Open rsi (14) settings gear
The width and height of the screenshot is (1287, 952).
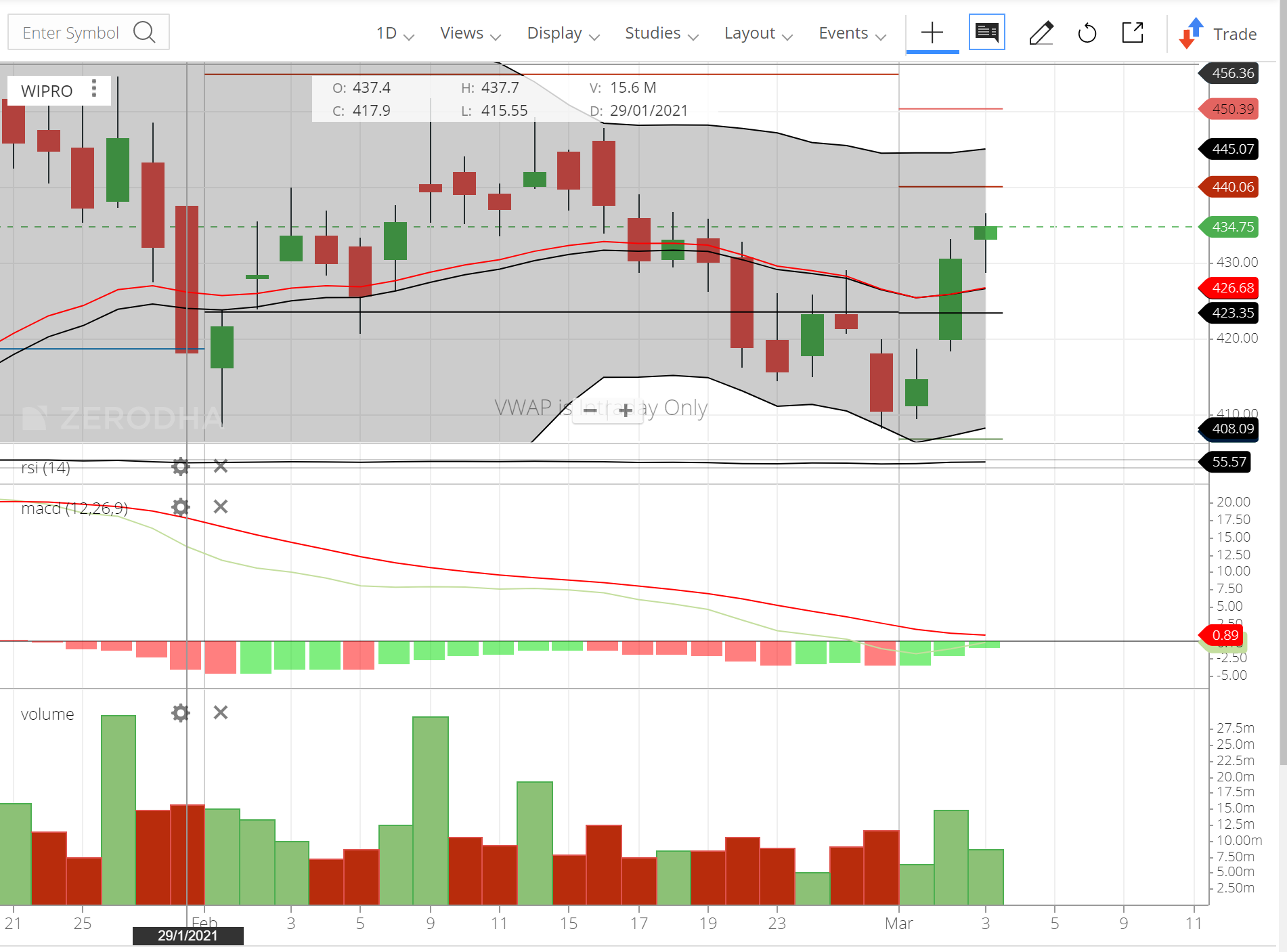pyautogui.click(x=180, y=466)
